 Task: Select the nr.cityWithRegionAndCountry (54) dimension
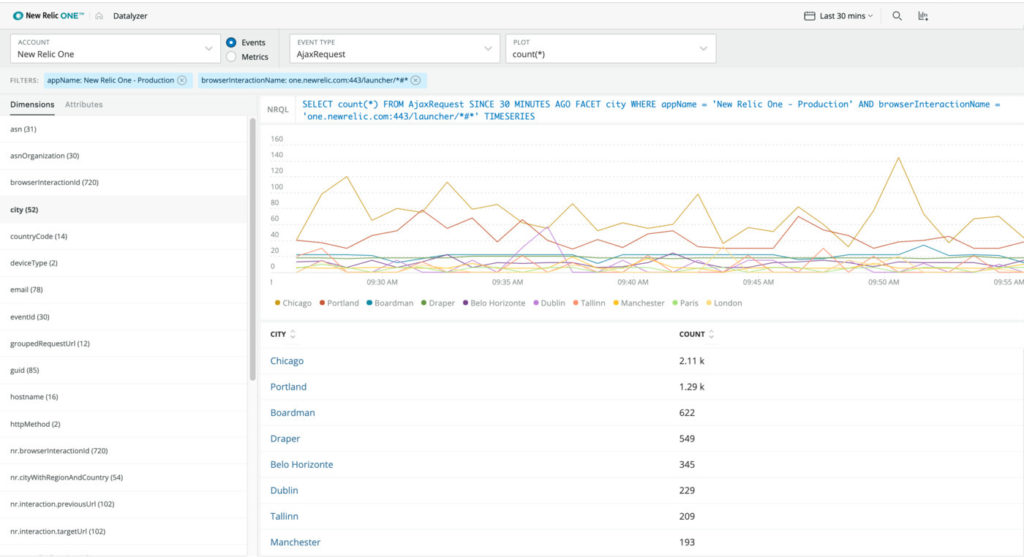(124, 477)
